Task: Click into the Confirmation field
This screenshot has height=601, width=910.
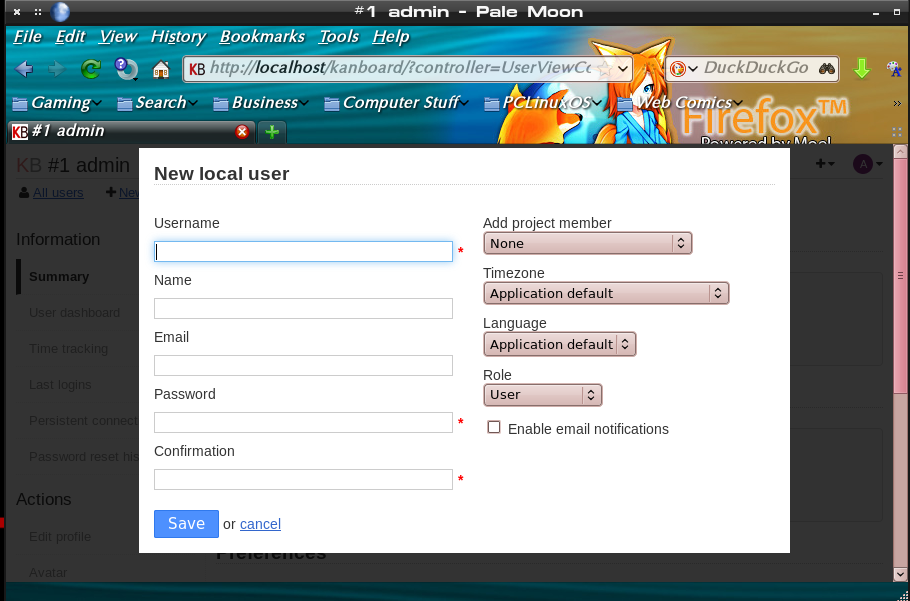Action: (x=303, y=479)
